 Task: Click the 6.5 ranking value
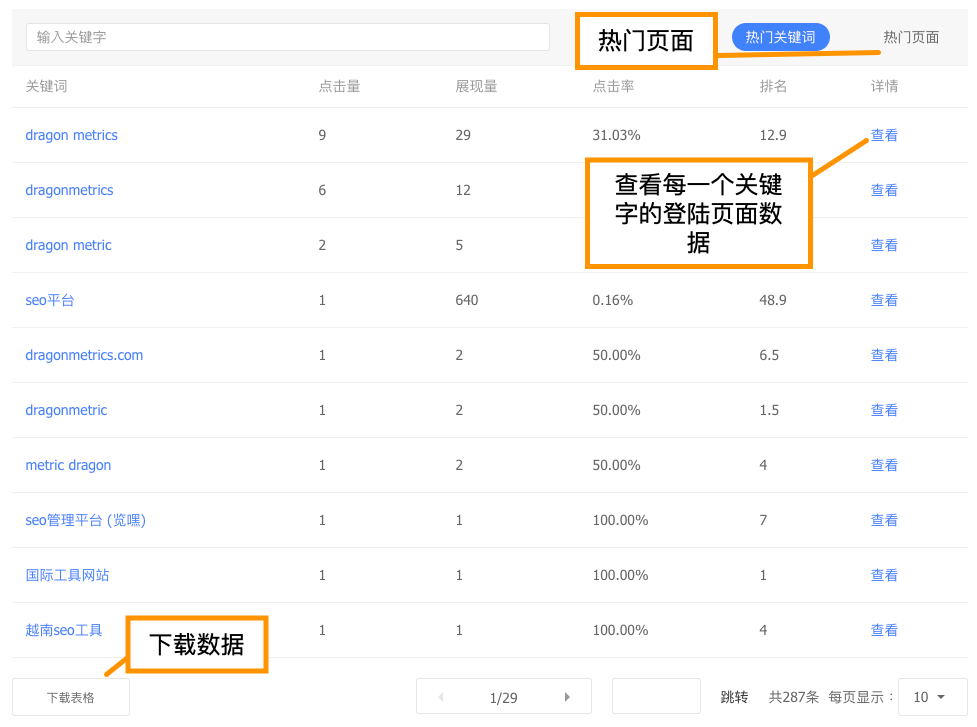769,355
